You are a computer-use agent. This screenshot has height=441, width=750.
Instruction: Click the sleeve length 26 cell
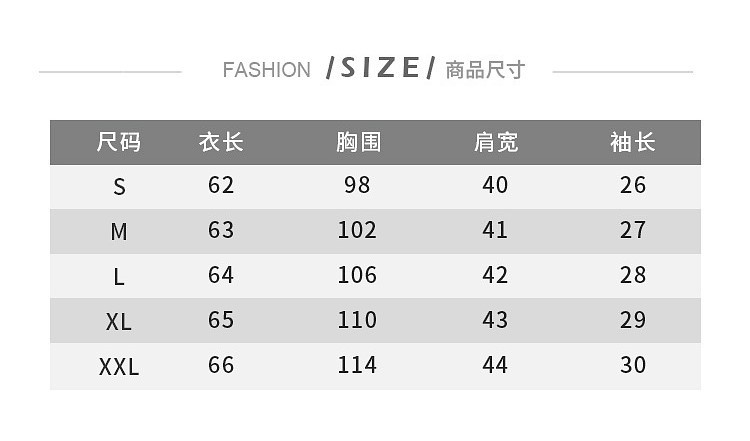(x=633, y=185)
